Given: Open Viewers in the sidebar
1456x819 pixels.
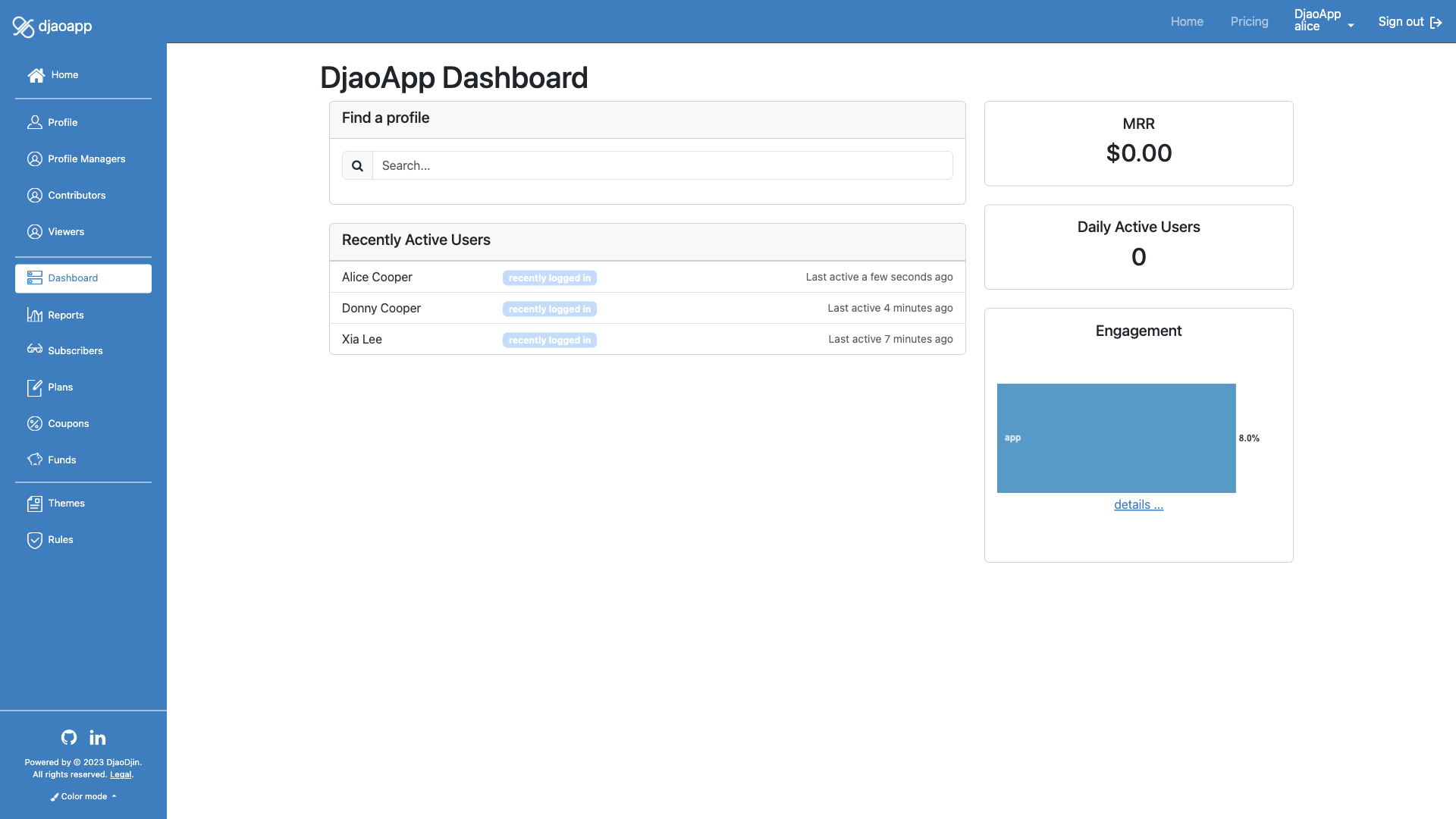Looking at the screenshot, I should tap(83, 232).
